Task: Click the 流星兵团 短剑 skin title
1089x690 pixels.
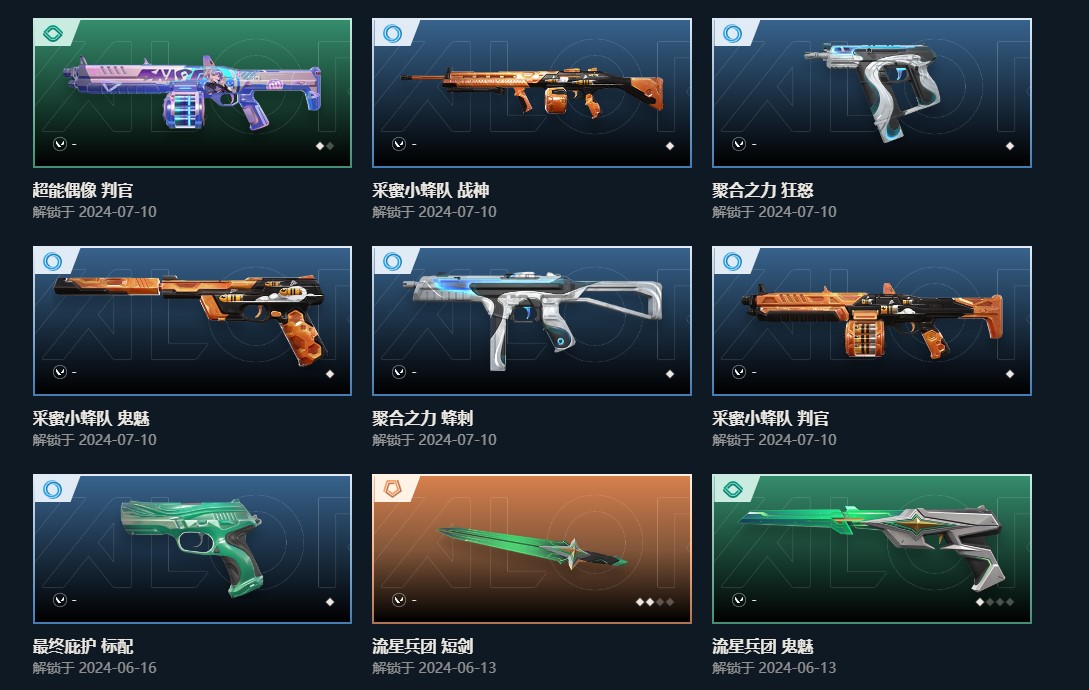Action: 422,646
